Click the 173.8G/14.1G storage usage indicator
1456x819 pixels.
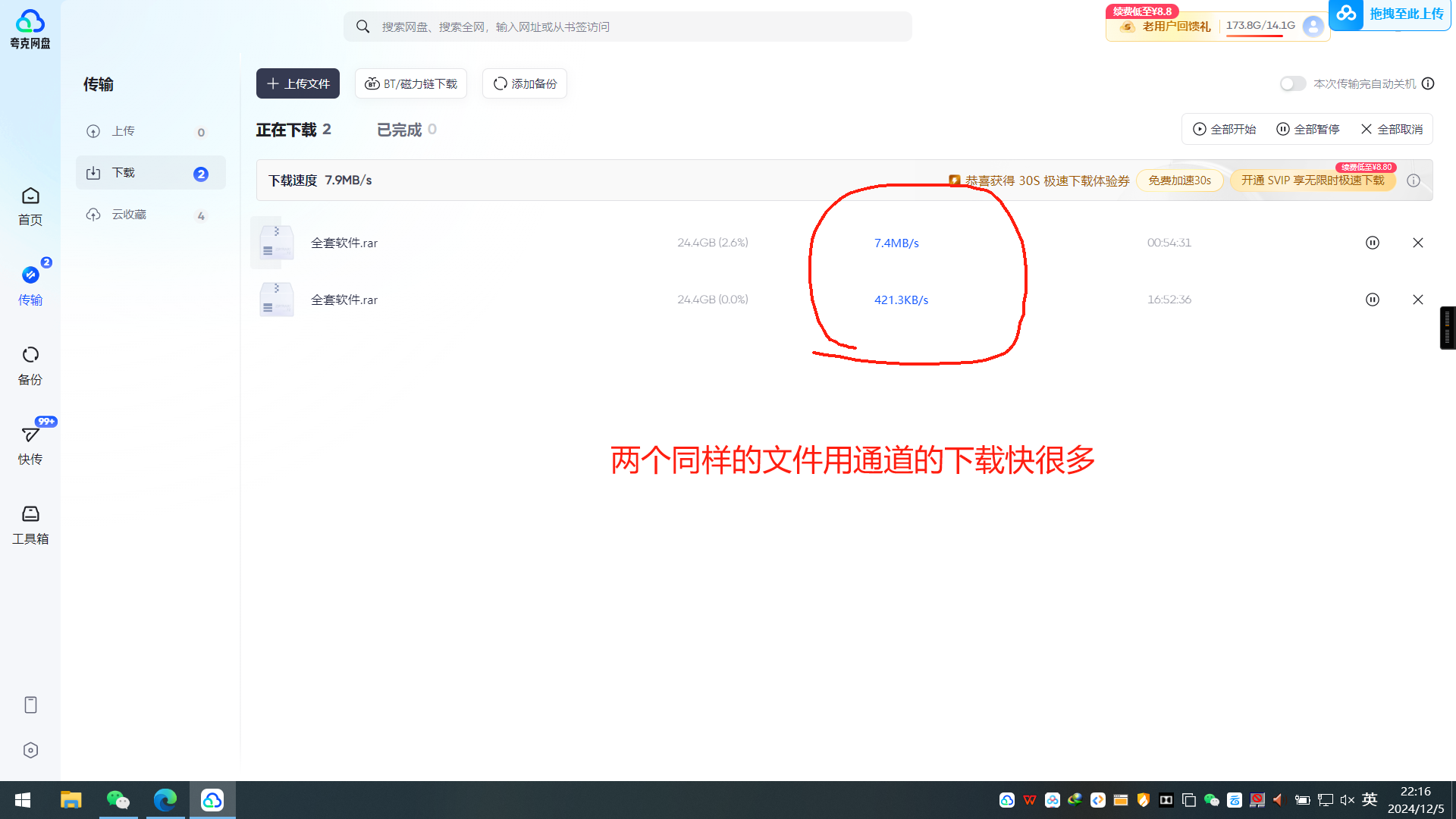[x=1260, y=26]
